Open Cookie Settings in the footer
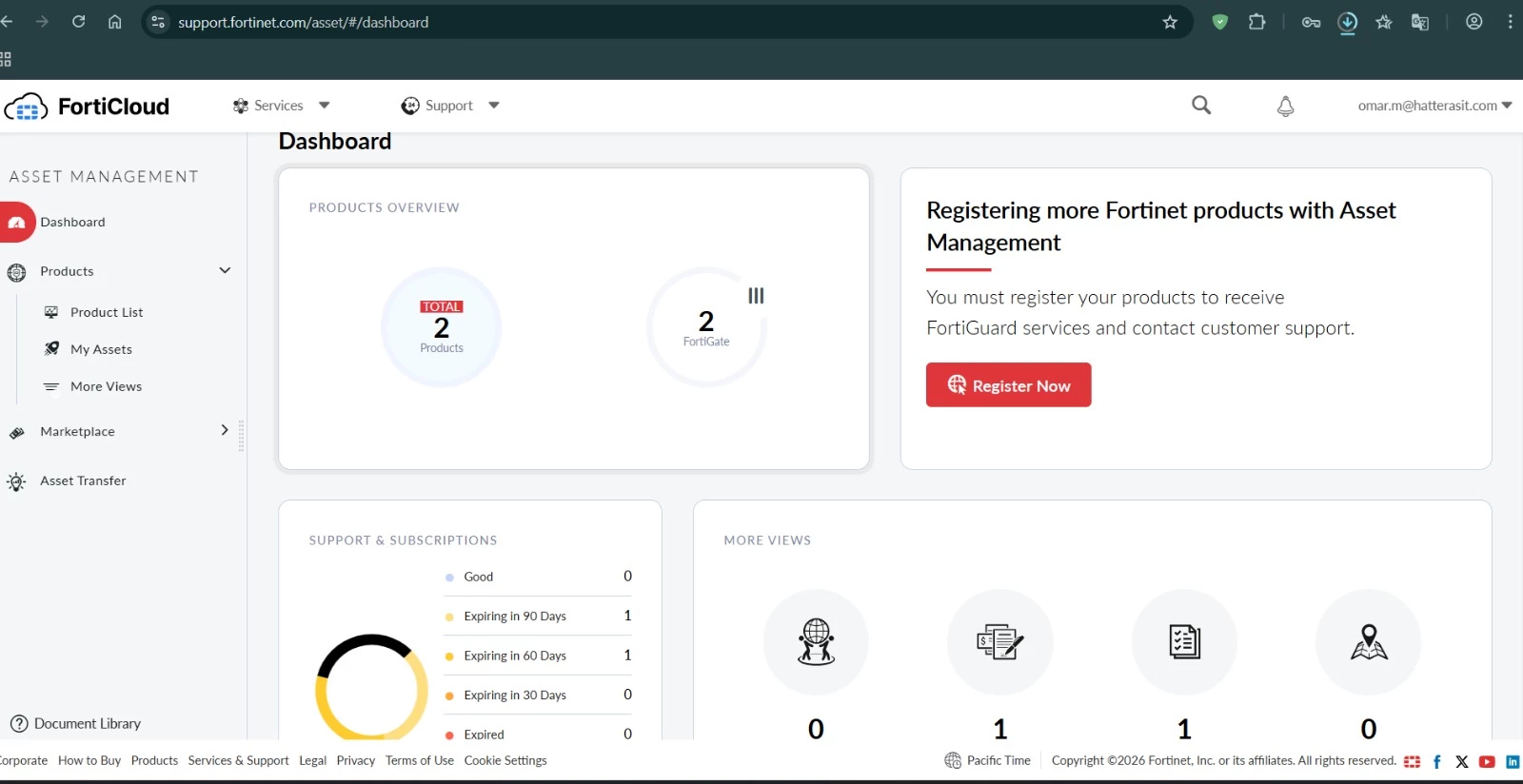The height and width of the screenshot is (784, 1523). (x=505, y=761)
